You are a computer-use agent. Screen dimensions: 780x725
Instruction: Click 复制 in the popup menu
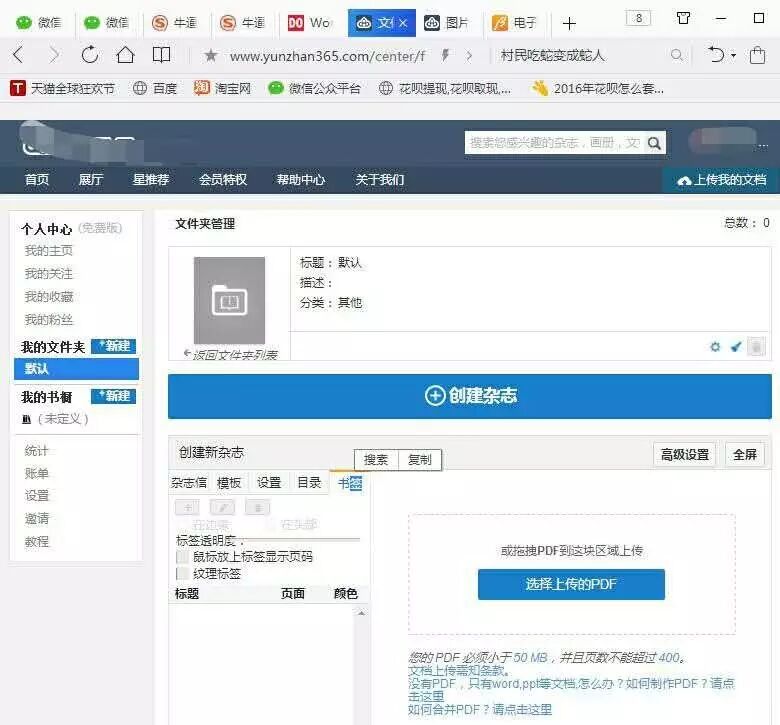tap(419, 460)
